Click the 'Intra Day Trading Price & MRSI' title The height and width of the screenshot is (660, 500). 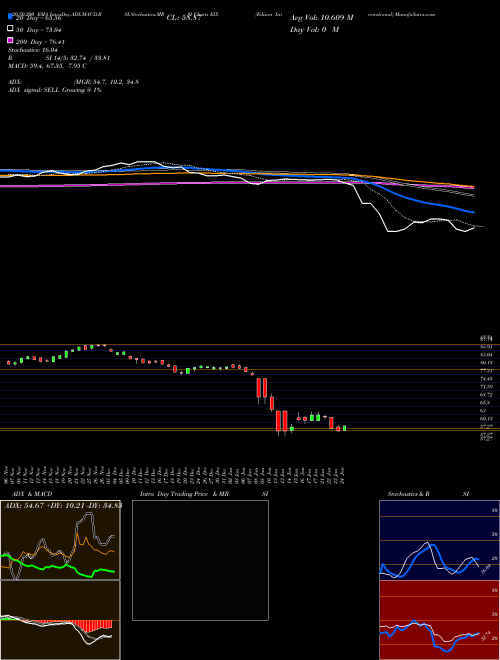[204, 494]
